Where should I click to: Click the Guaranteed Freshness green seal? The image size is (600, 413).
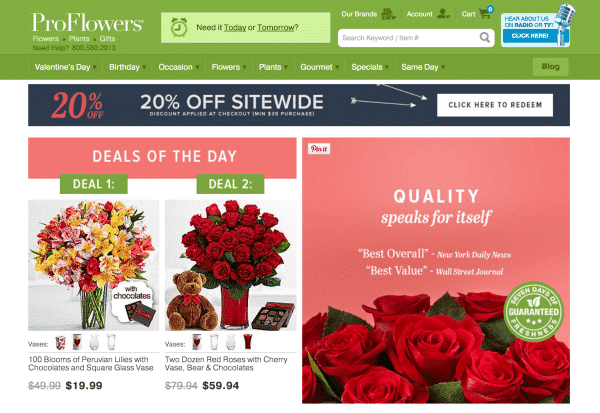click(x=533, y=312)
